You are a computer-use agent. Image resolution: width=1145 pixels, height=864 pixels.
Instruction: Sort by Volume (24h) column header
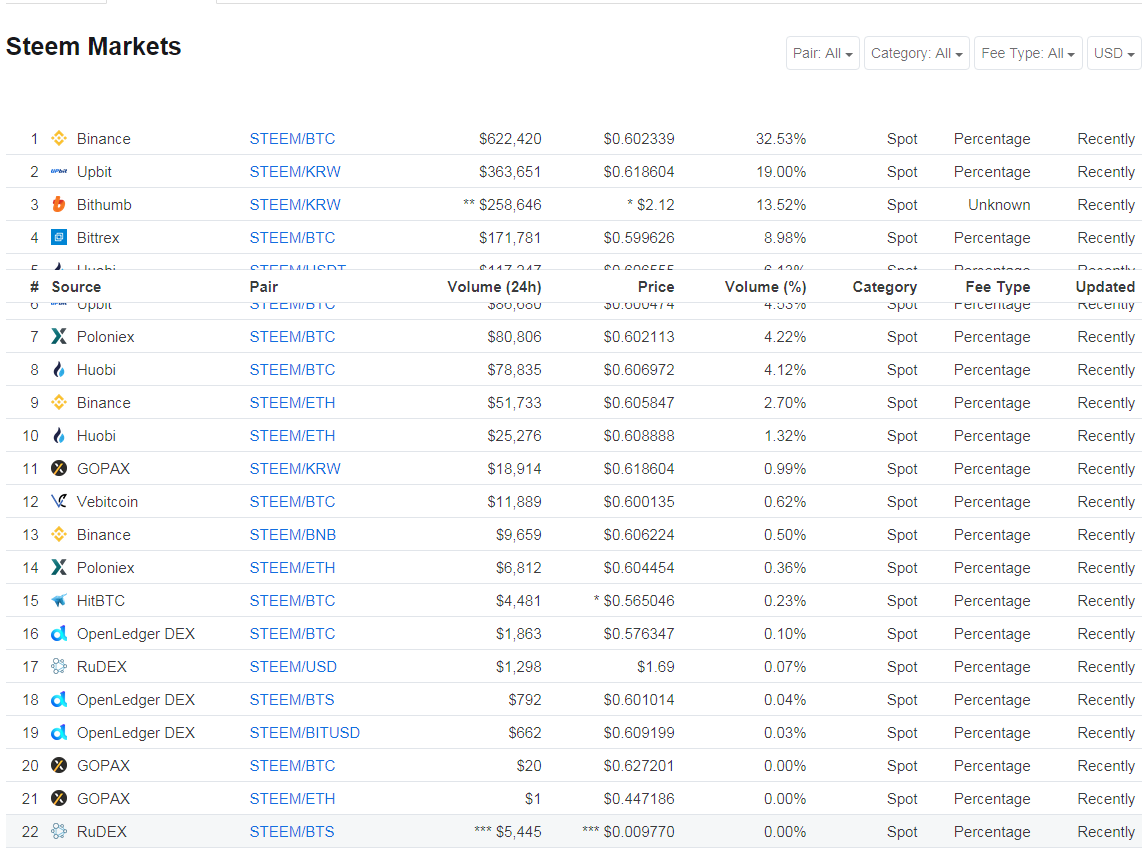494,286
